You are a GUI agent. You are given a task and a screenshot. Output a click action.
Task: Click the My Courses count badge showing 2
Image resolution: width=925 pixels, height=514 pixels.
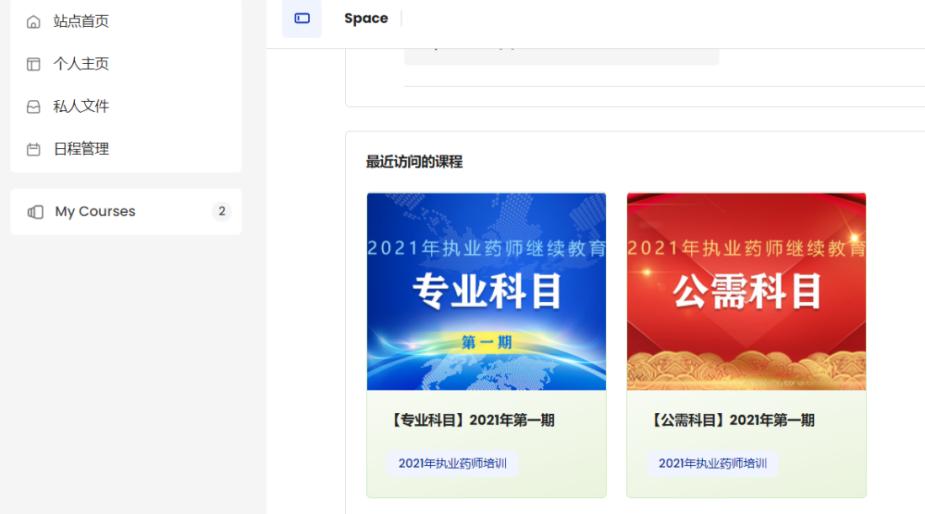[221, 212]
